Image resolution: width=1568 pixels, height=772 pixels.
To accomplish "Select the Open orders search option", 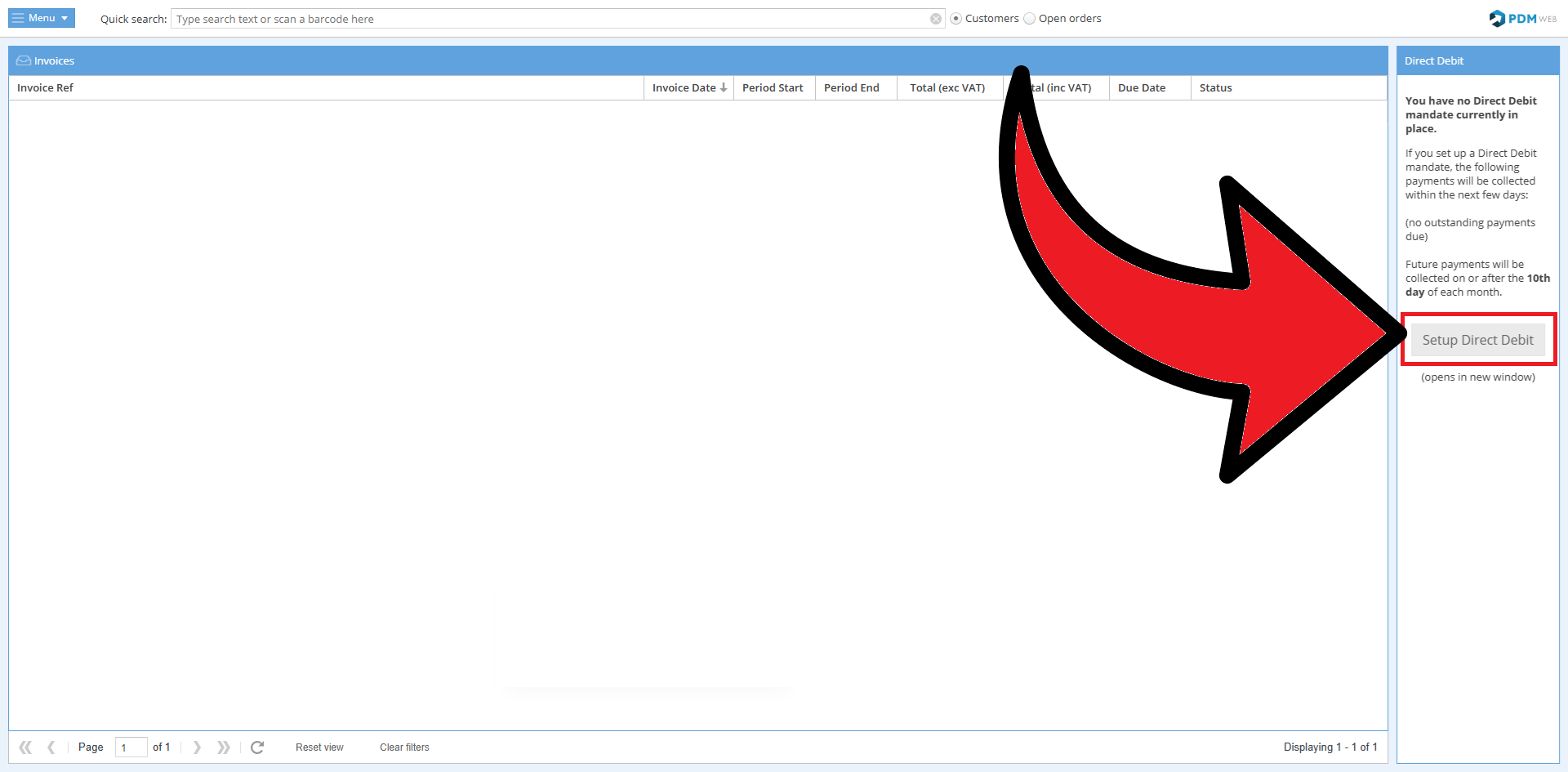I will [1030, 19].
